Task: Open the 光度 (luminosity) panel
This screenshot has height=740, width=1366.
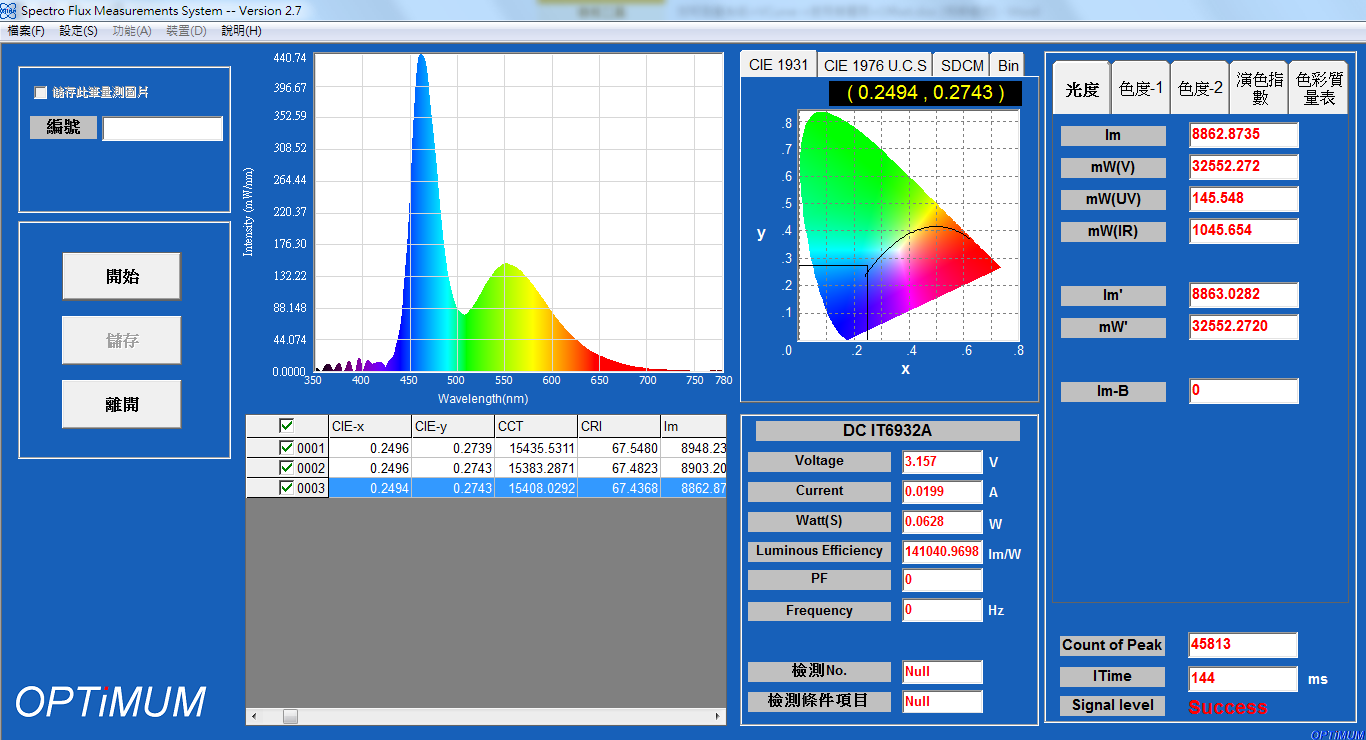Action: pyautogui.click(x=1079, y=87)
